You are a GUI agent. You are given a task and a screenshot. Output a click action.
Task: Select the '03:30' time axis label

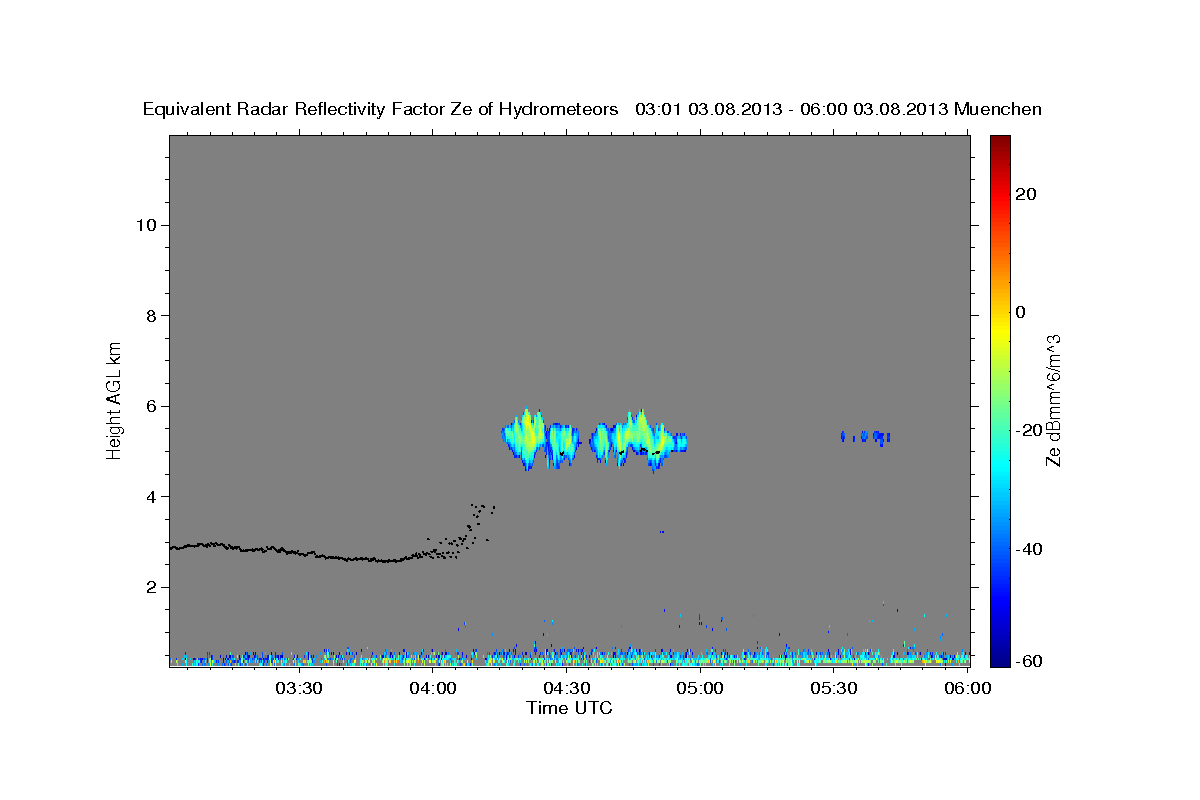tap(298, 688)
